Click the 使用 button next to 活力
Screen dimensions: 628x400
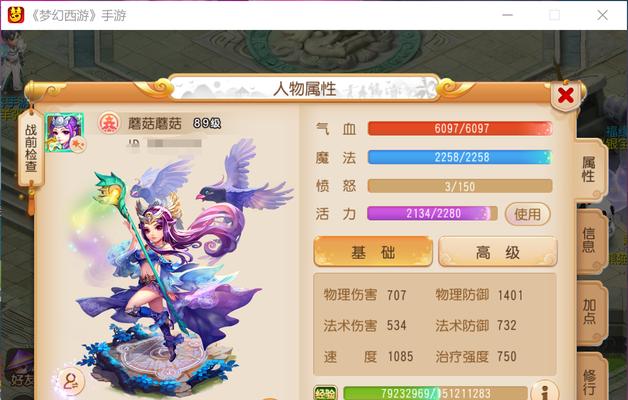pos(527,214)
